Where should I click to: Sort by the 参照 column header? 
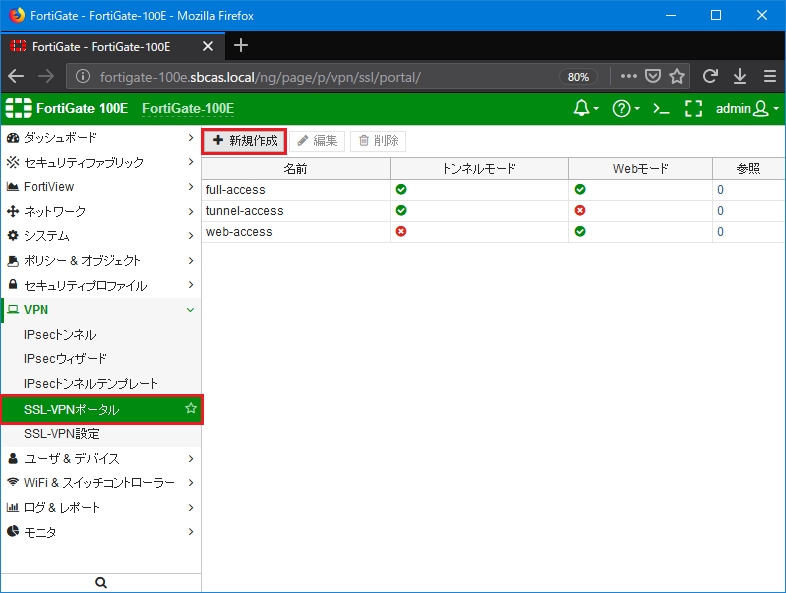[748, 168]
